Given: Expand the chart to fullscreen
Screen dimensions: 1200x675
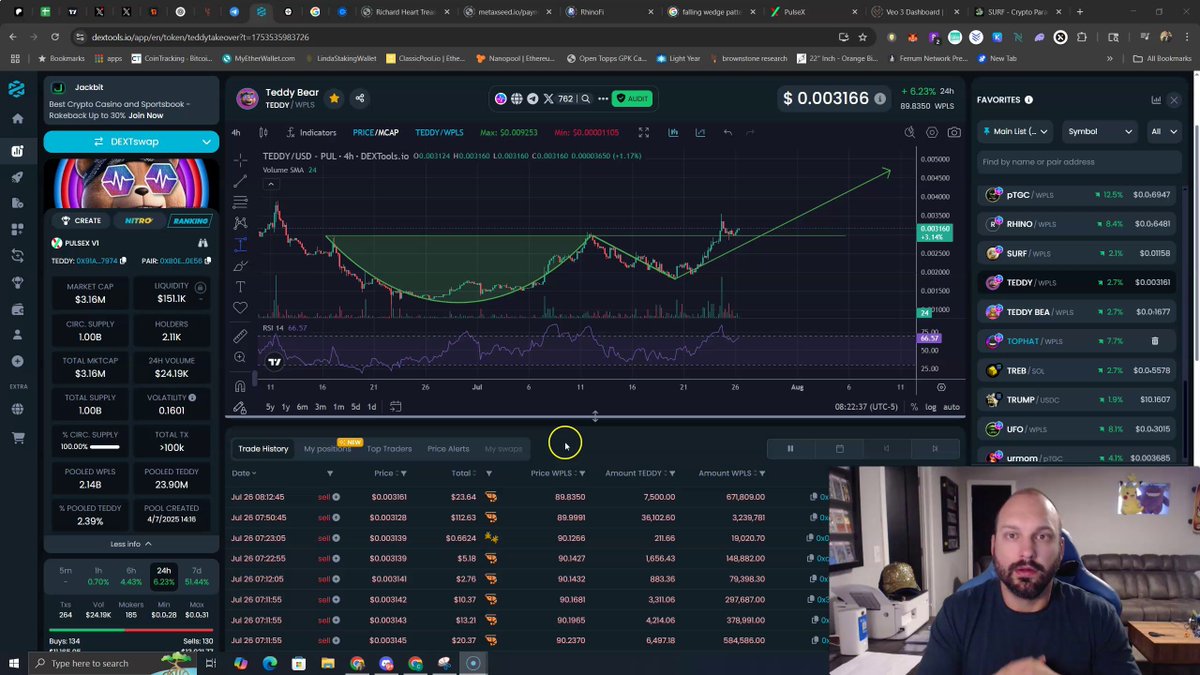Looking at the screenshot, I should [644, 132].
